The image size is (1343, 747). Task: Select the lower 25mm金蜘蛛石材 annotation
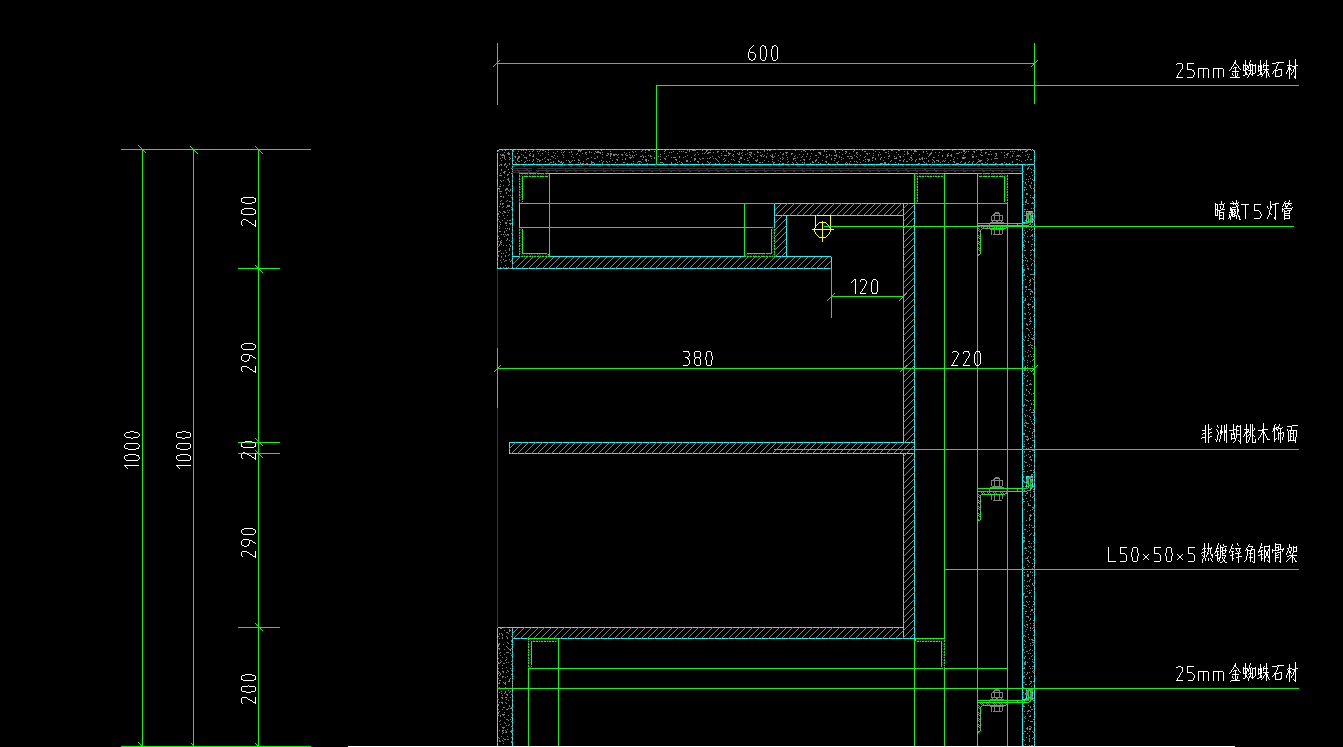pos(1236,675)
